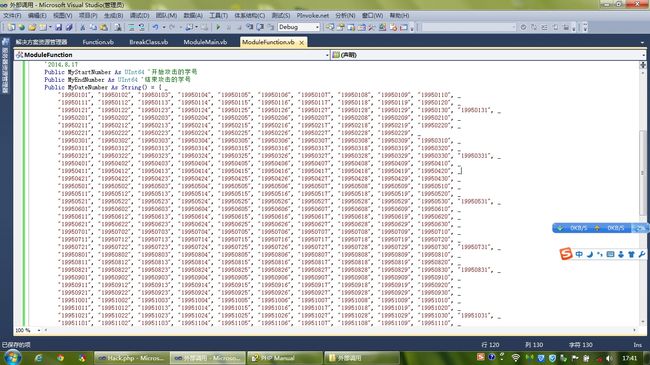Open the Debug configuration dropdown
Screen dimensions: 650x365
click(298, 27)
